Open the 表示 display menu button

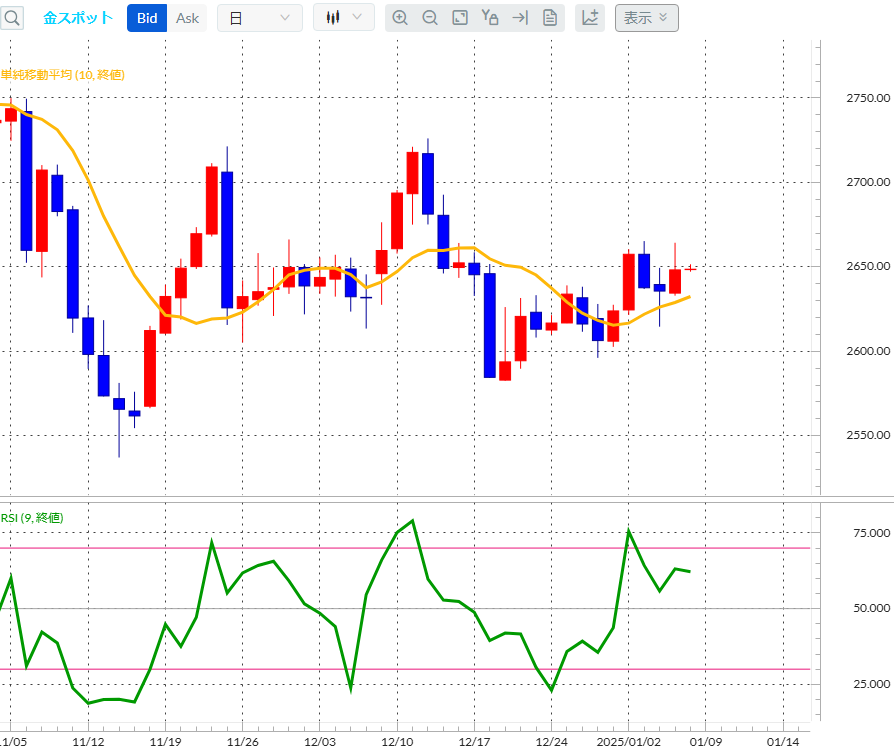tap(647, 18)
